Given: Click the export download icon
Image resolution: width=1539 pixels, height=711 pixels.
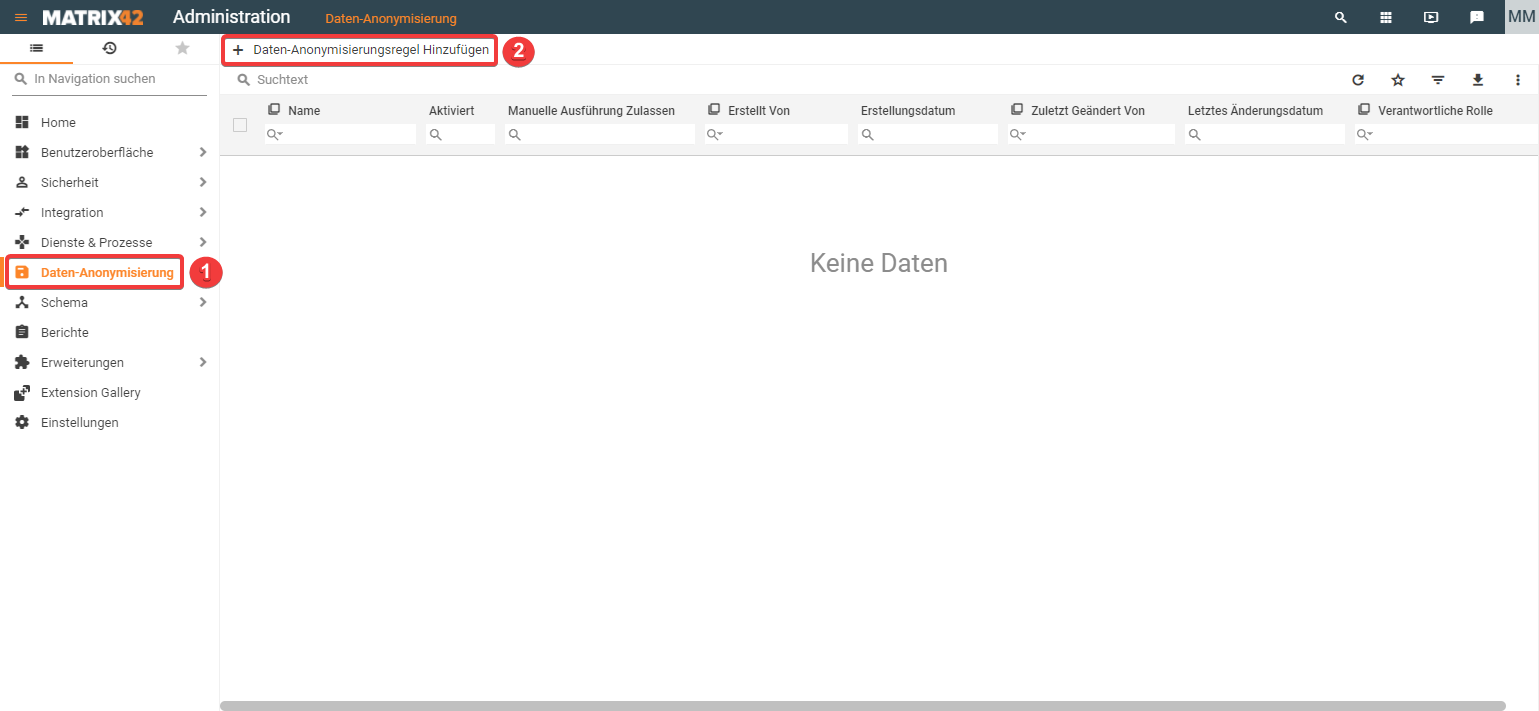Looking at the screenshot, I should click(x=1478, y=80).
